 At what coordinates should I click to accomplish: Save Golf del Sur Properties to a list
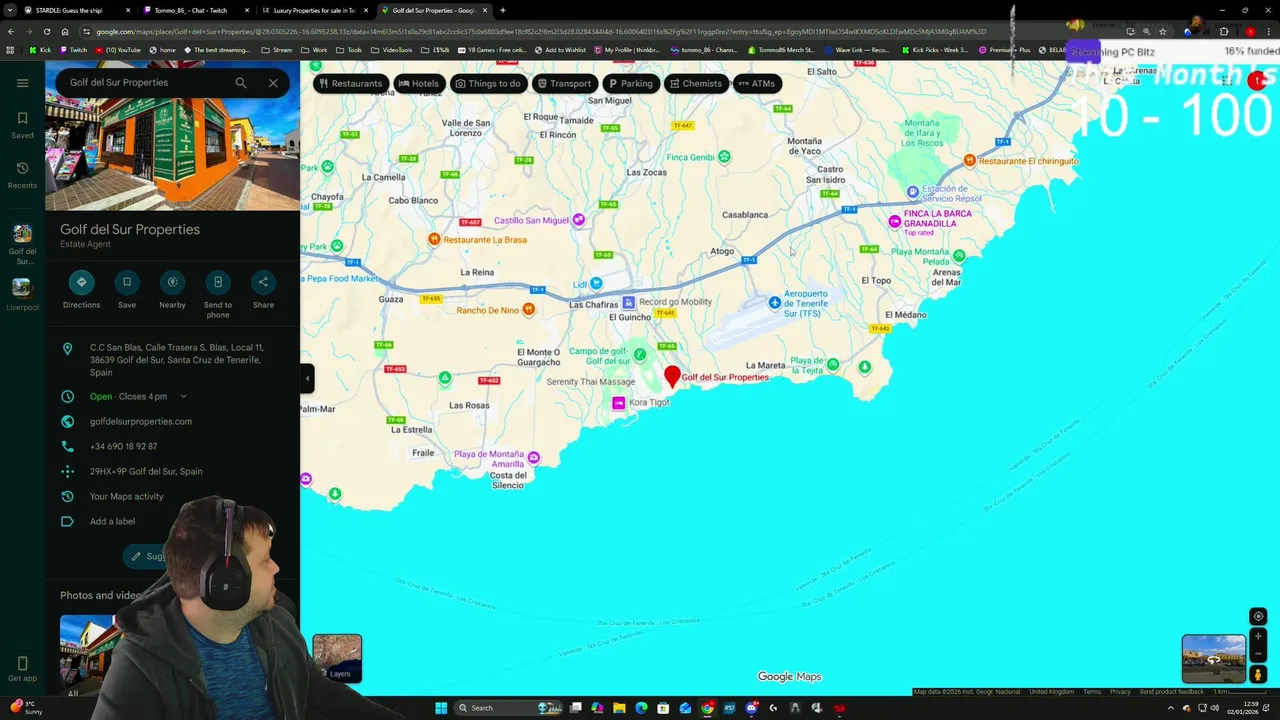[127, 282]
